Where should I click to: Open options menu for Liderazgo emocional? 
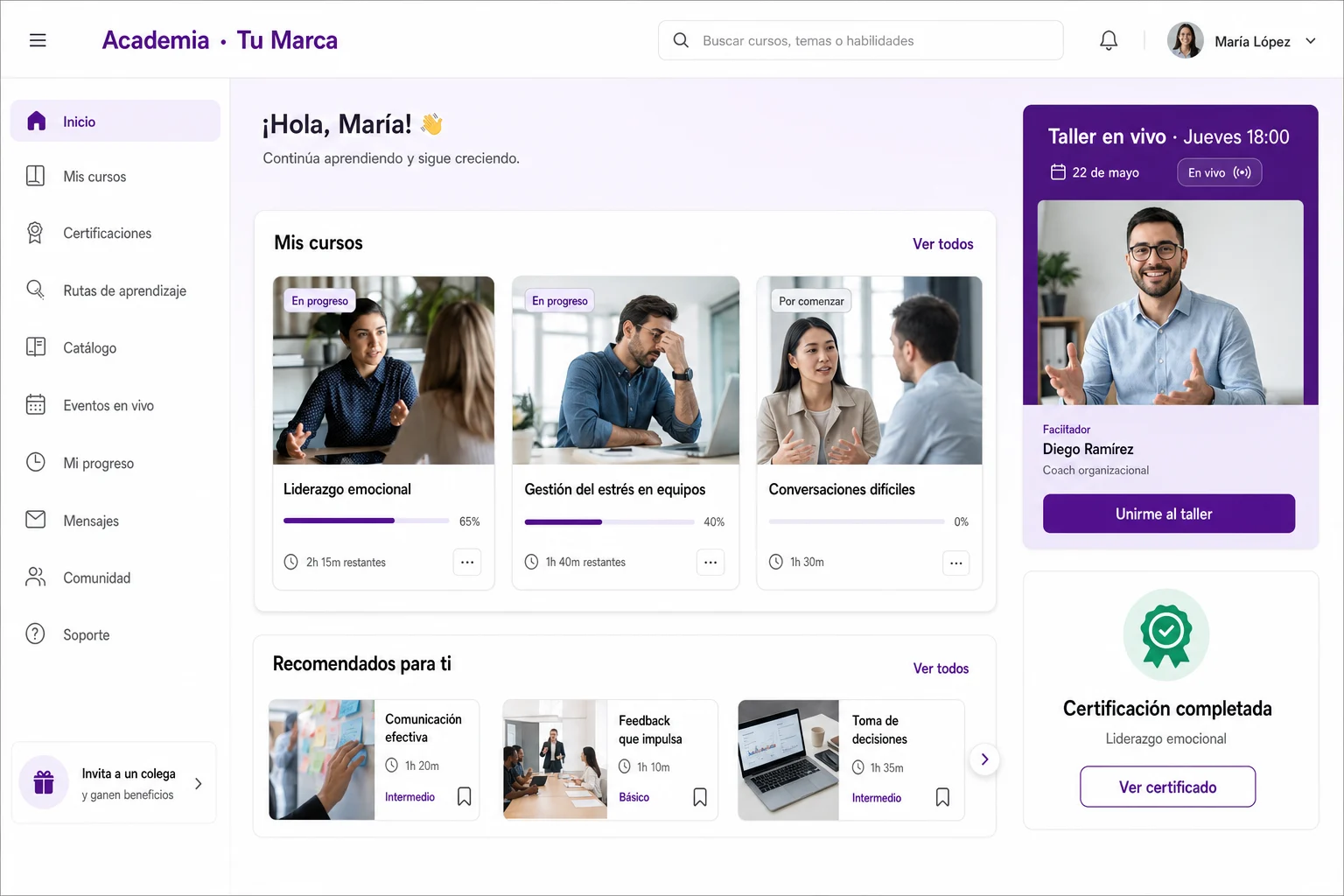click(467, 562)
